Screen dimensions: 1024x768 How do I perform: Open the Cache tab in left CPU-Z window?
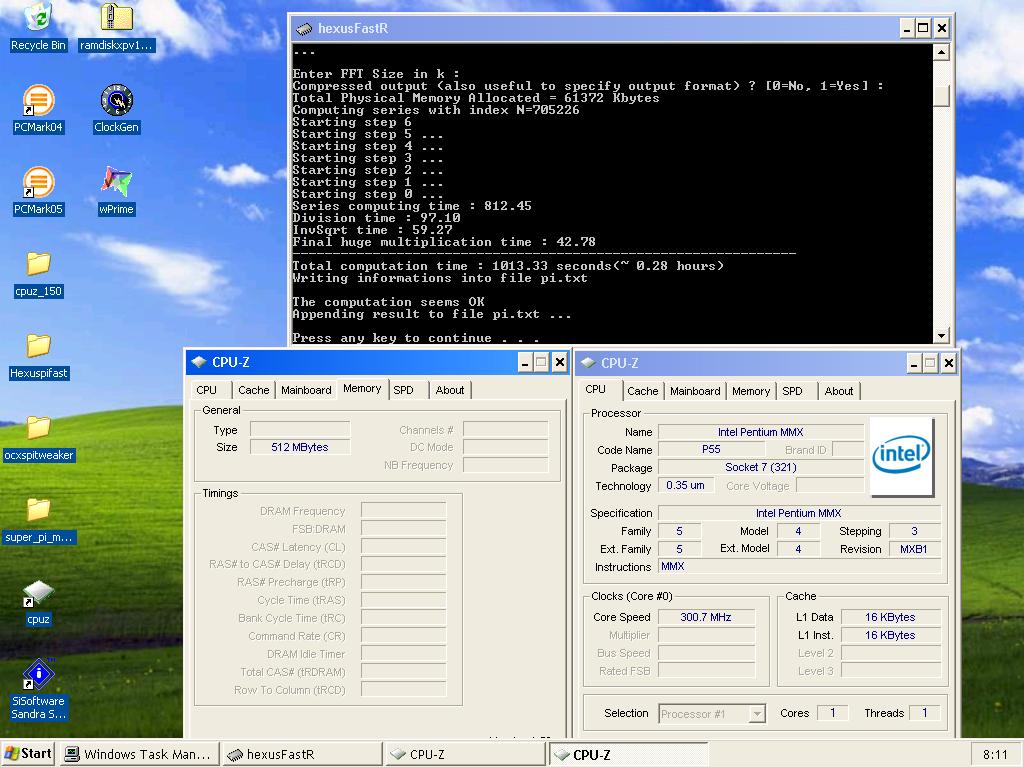[253, 390]
